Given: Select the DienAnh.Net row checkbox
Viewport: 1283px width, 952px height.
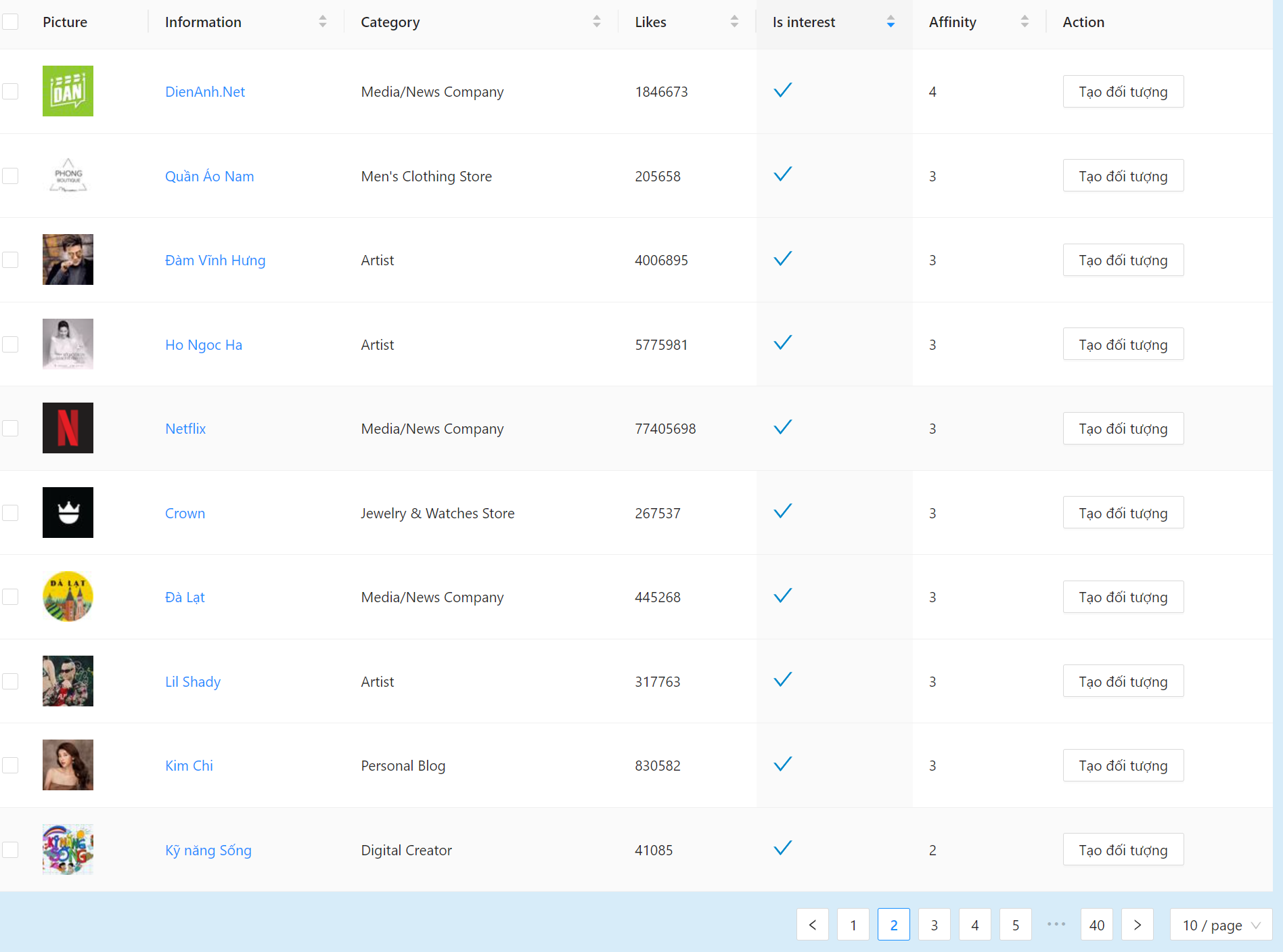Looking at the screenshot, I should tap(10, 91).
